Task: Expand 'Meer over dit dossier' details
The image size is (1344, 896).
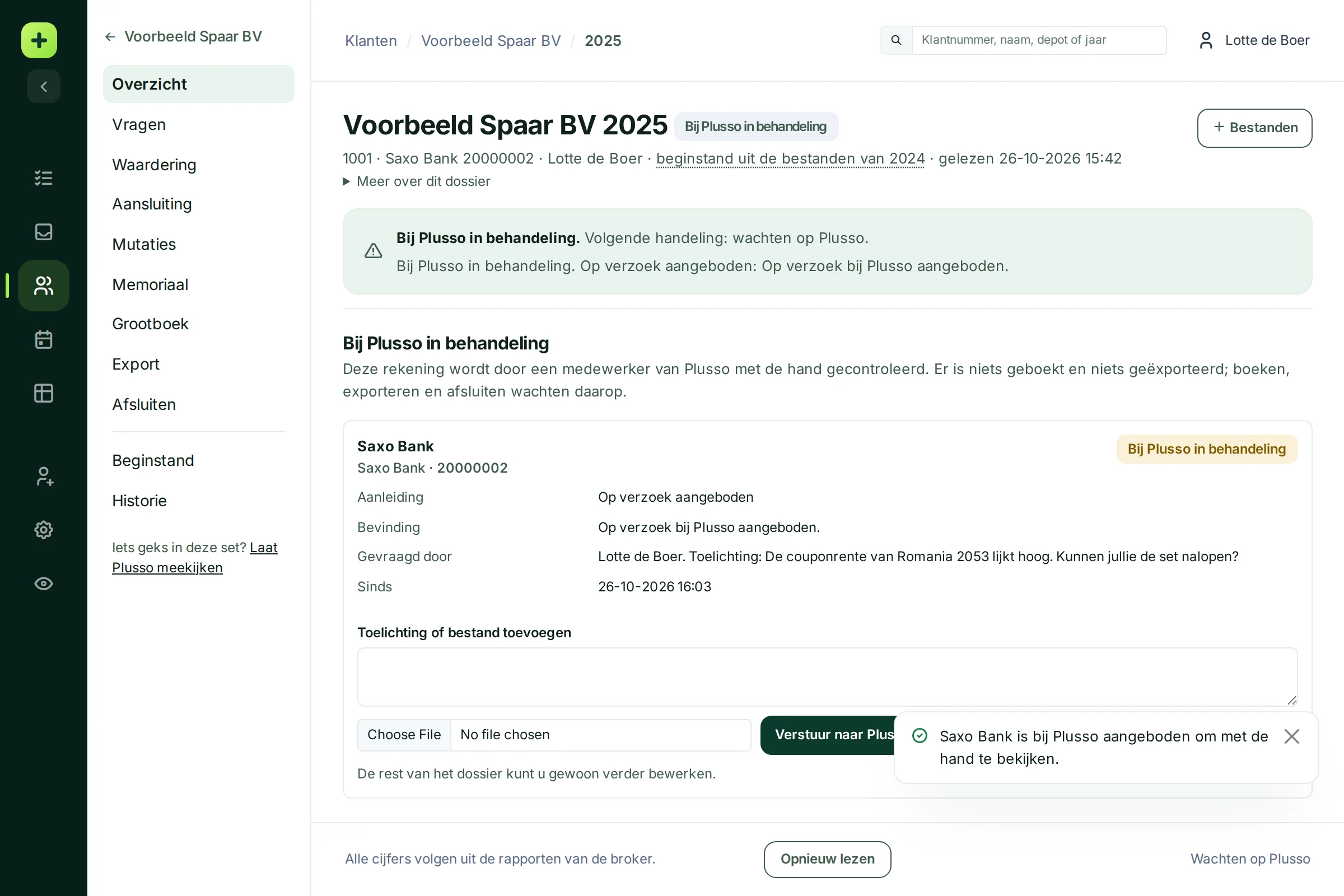Action: click(416, 181)
